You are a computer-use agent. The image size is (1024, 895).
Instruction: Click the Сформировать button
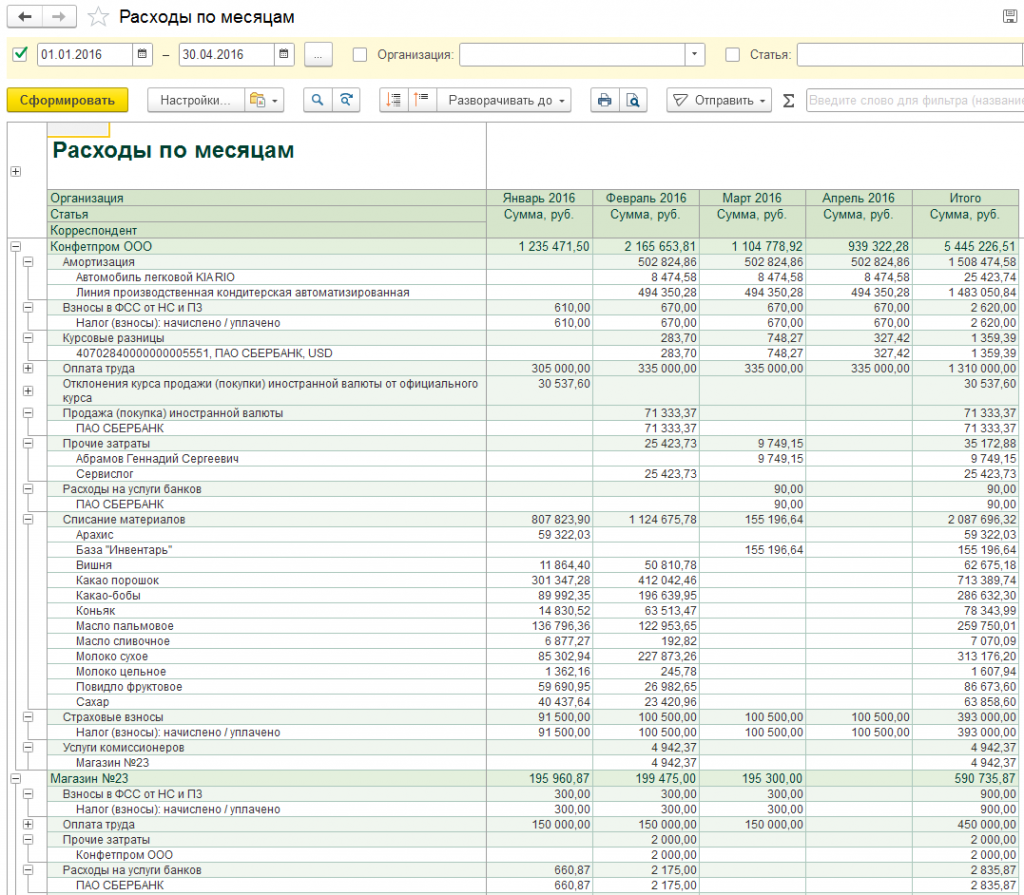pos(68,100)
